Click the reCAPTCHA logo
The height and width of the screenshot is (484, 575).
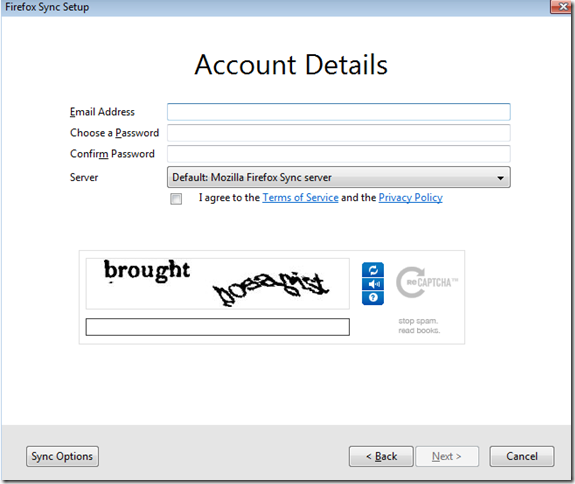(426, 282)
